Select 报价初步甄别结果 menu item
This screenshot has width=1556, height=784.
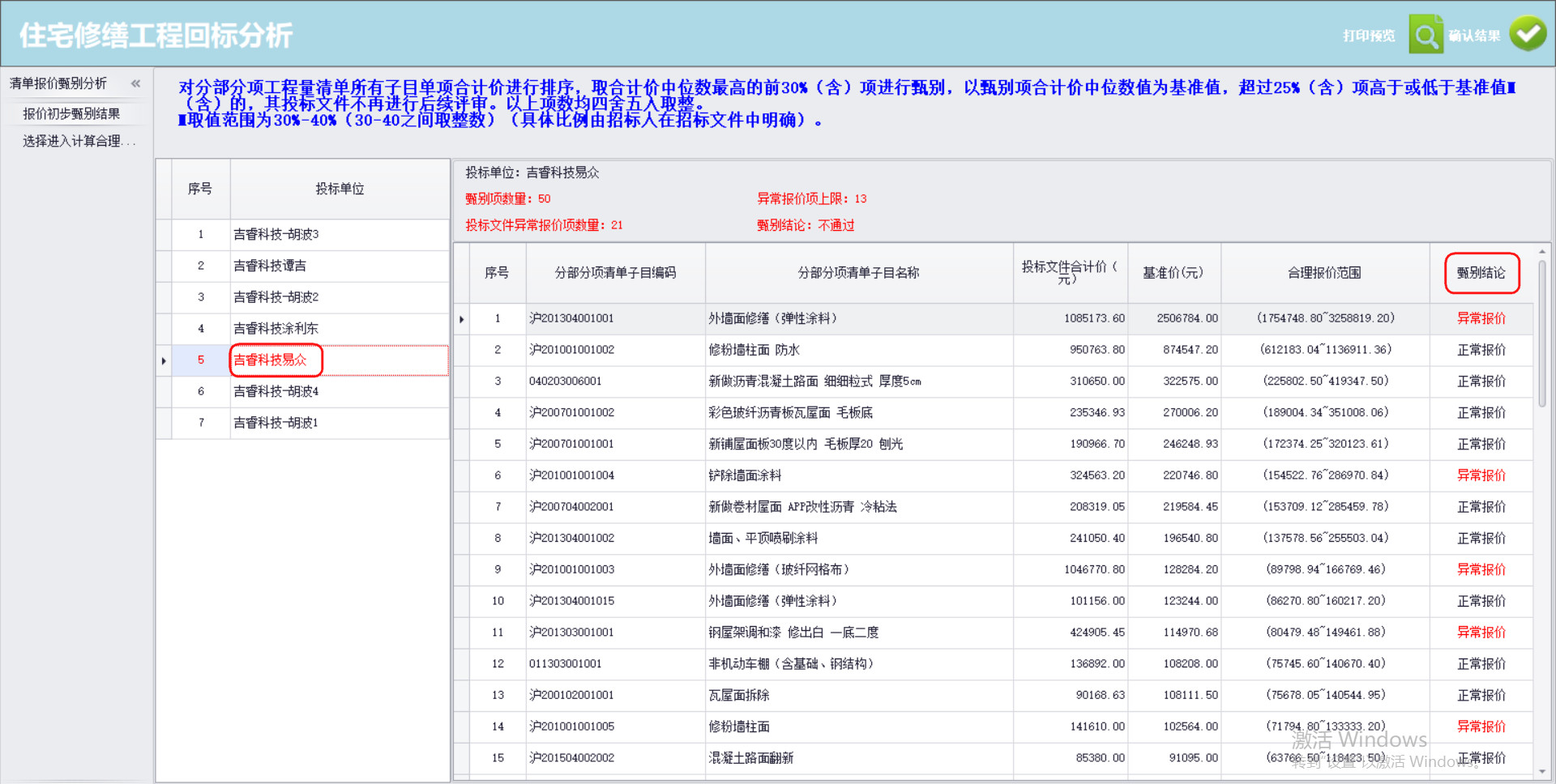(x=71, y=114)
